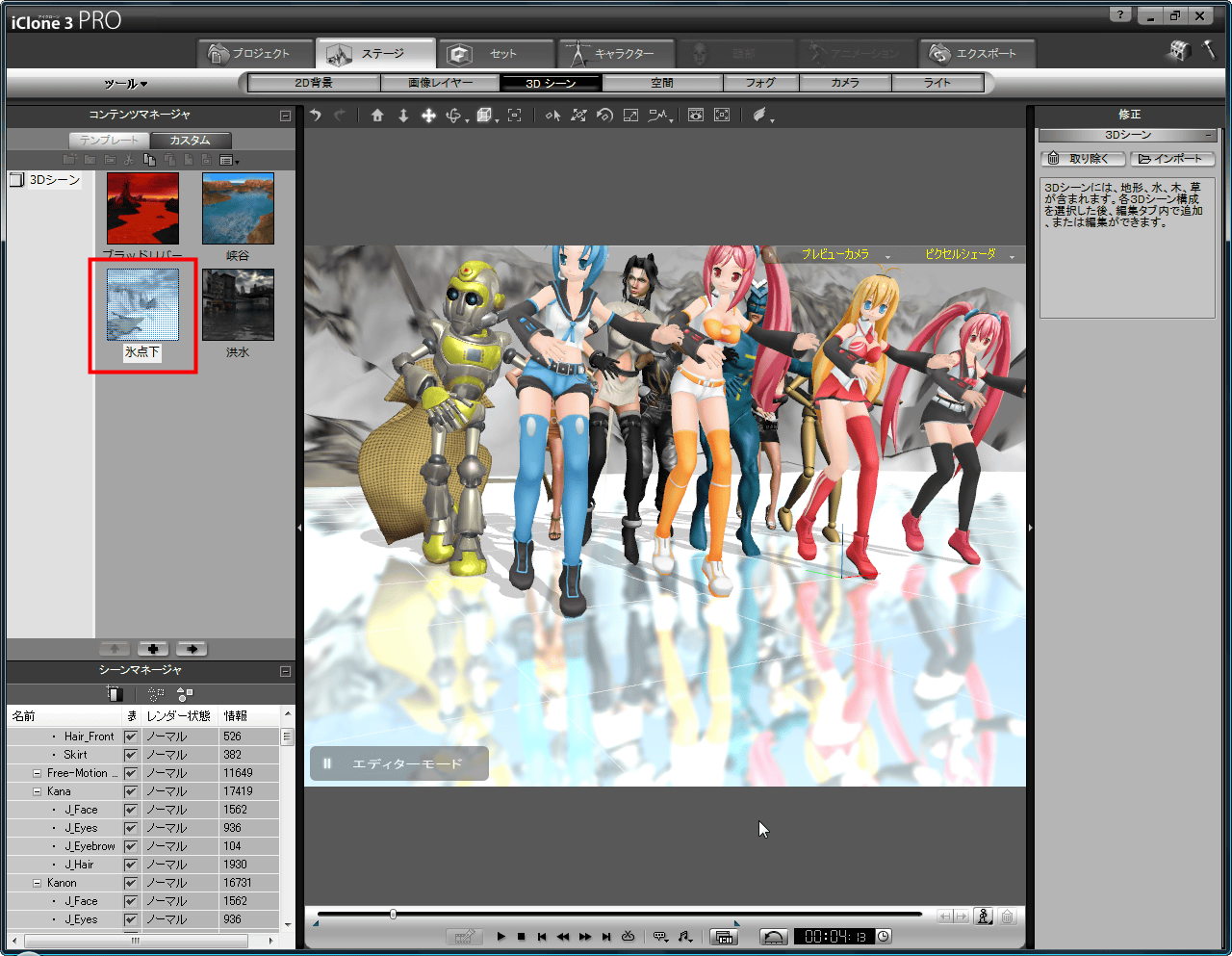This screenshot has height=956, width=1232.
Task: Click the character motion icon above the timecode
Action: pyautogui.click(x=983, y=917)
